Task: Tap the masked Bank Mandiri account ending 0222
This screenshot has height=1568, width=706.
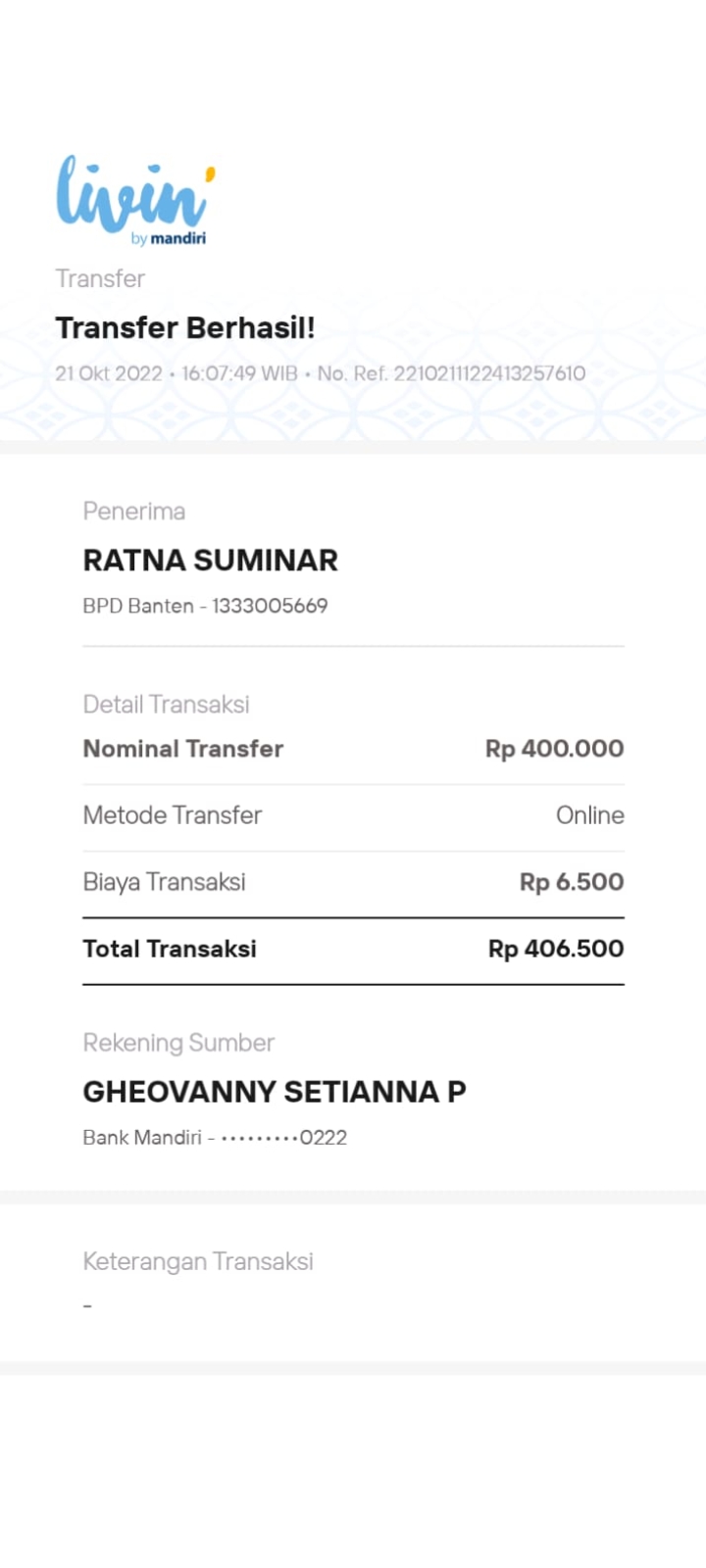Action: pyautogui.click(x=214, y=1137)
